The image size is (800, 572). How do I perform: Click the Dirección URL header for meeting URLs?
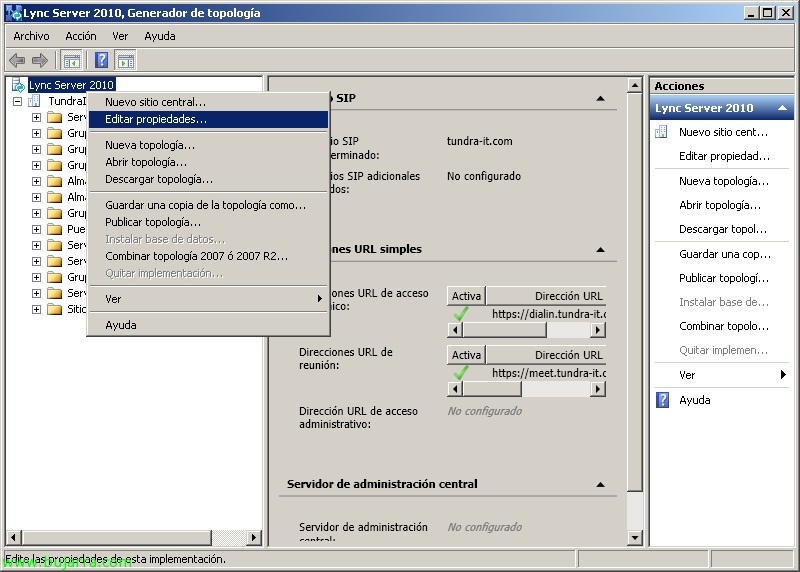coord(546,355)
